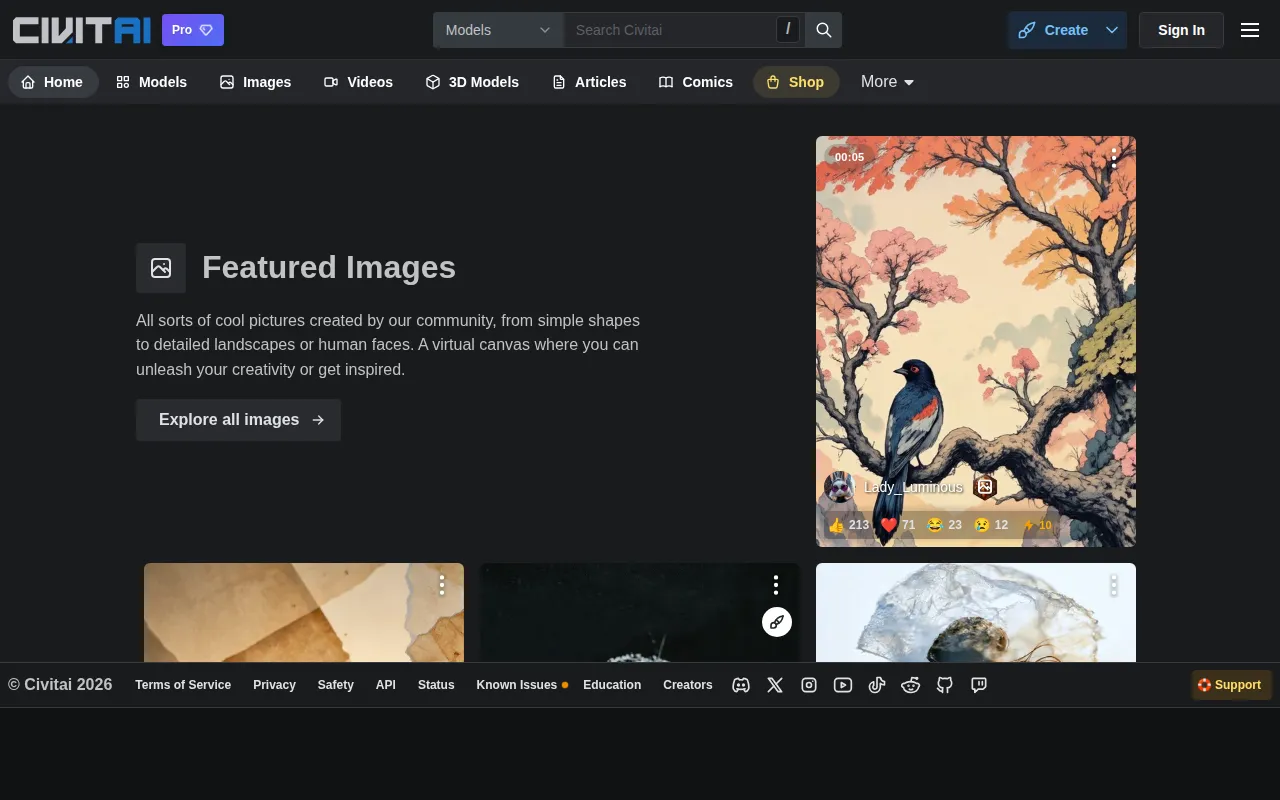1280x800 pixels.
Task: Click the thumbs up reaction 213
Action: pos(849,525)
